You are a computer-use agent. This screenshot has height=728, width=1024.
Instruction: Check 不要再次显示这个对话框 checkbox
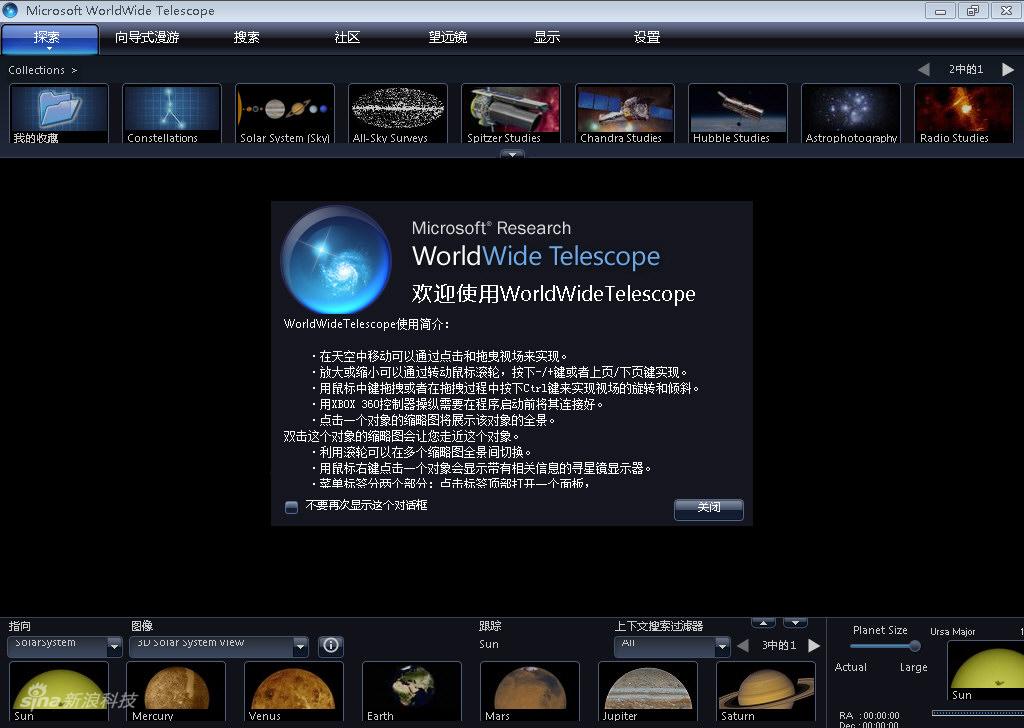[x=292, y=507]
